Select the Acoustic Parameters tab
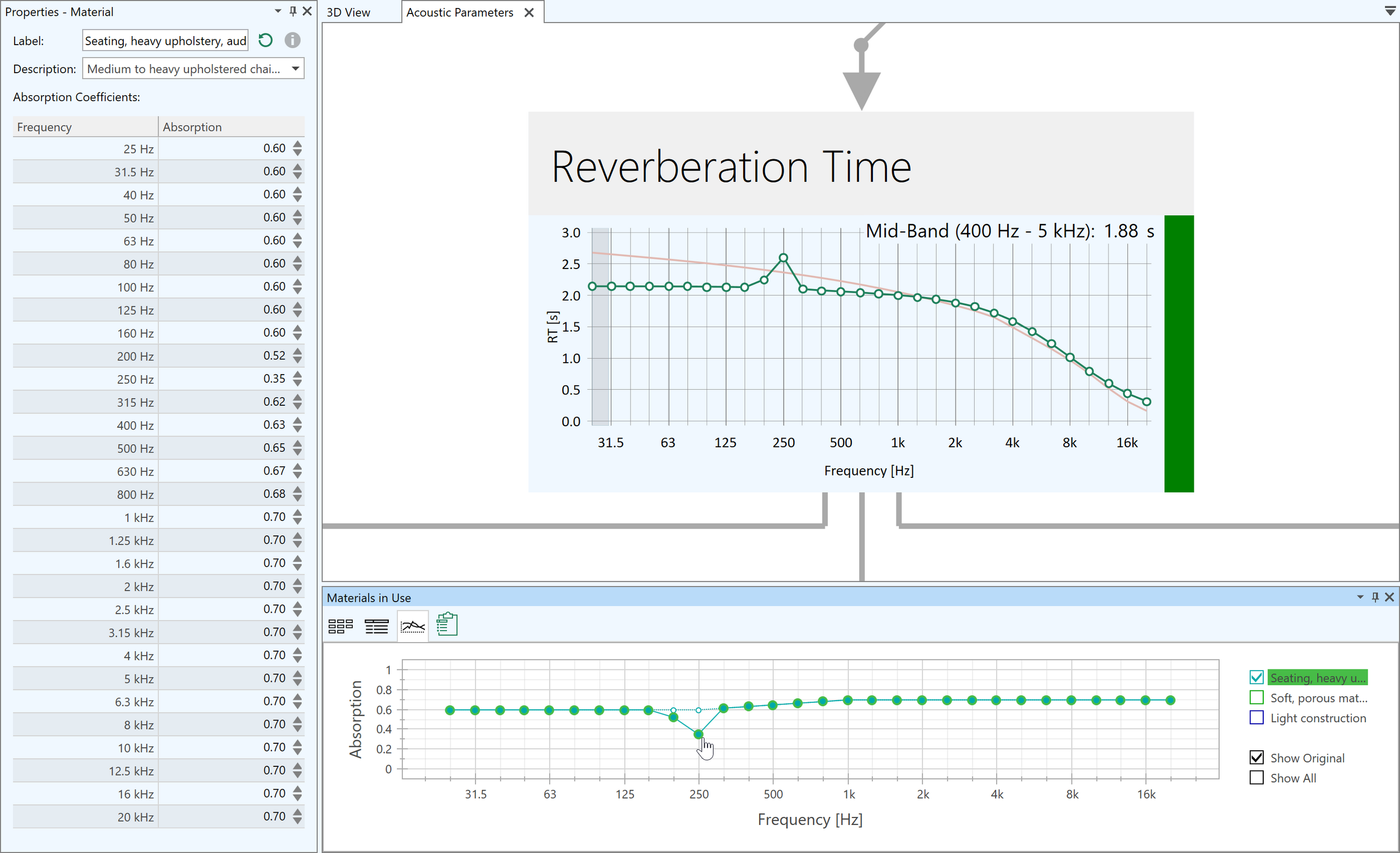Screen dimensions: 1400x853 [x=459, y=12]
